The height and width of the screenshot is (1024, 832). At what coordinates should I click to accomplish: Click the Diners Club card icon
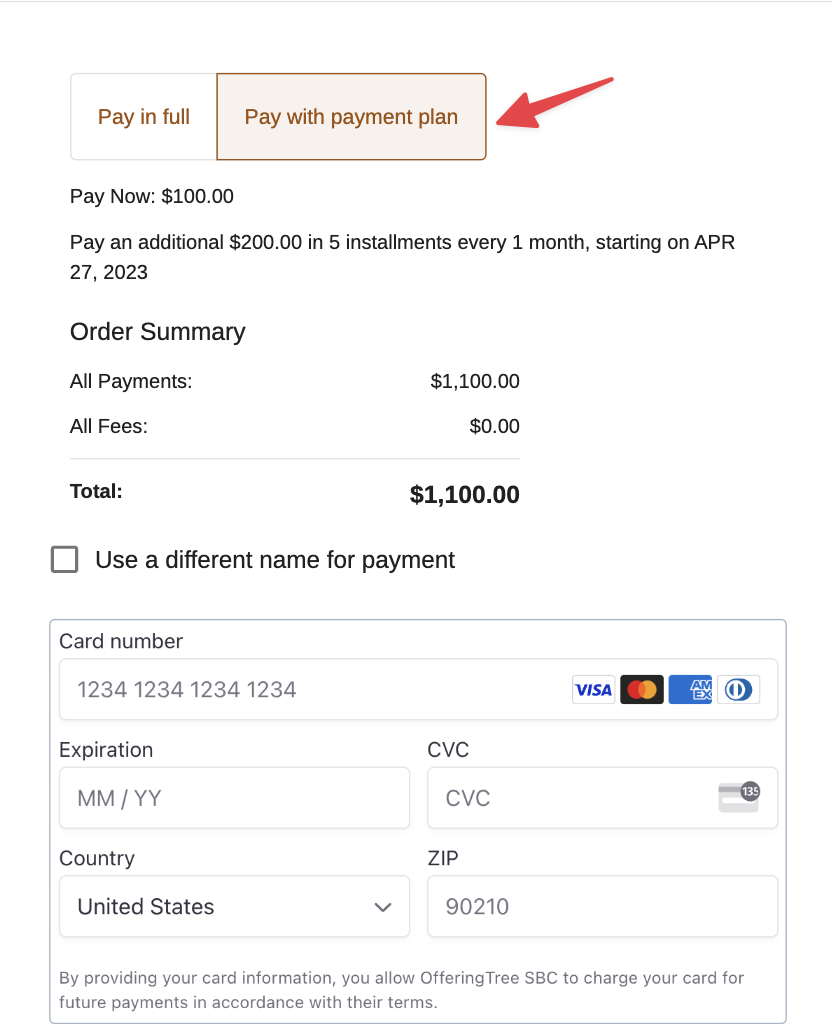pyautogui.click(x=738, y=689)
